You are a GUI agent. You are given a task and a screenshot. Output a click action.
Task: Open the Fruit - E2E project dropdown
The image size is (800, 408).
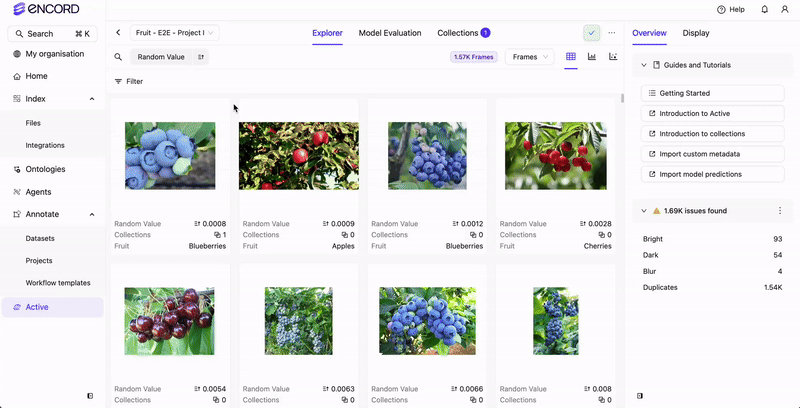pos(175,33)
